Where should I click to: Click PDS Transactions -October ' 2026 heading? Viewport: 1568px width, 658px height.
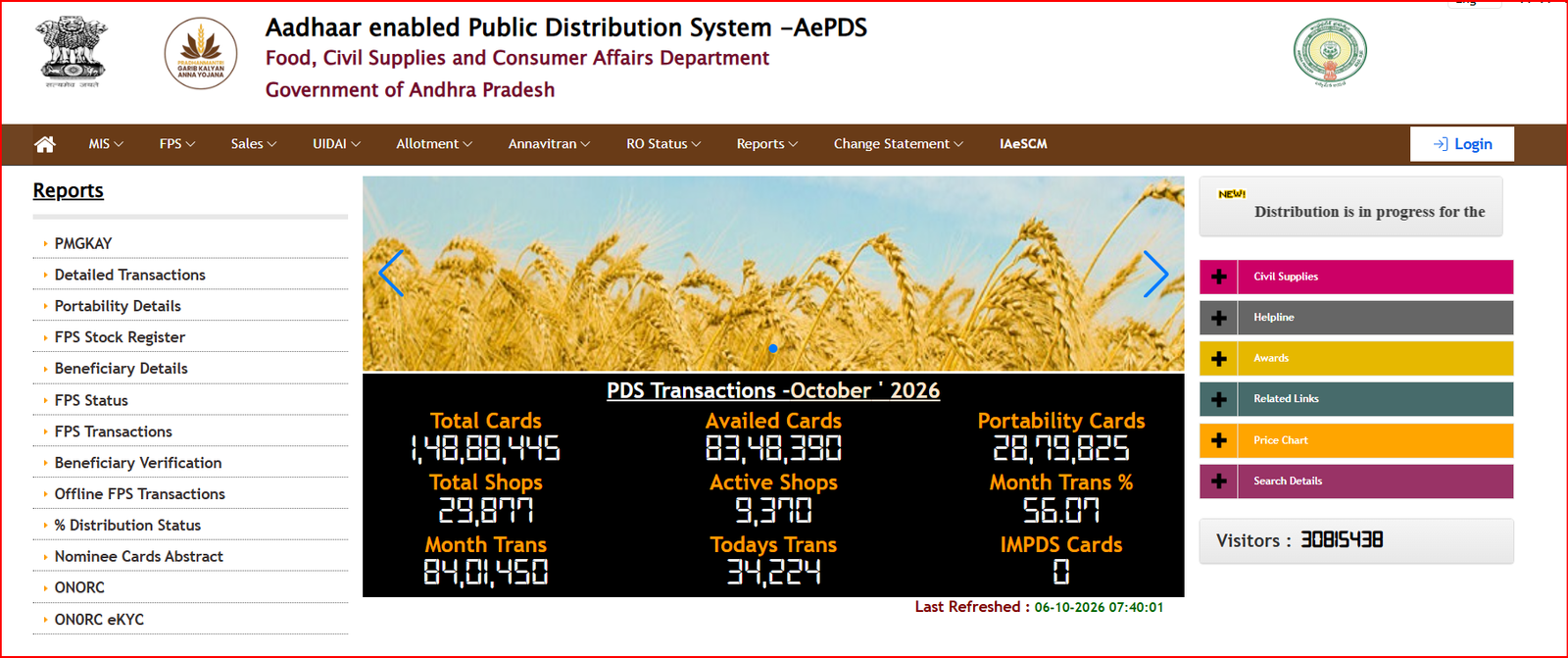point(773,390)
